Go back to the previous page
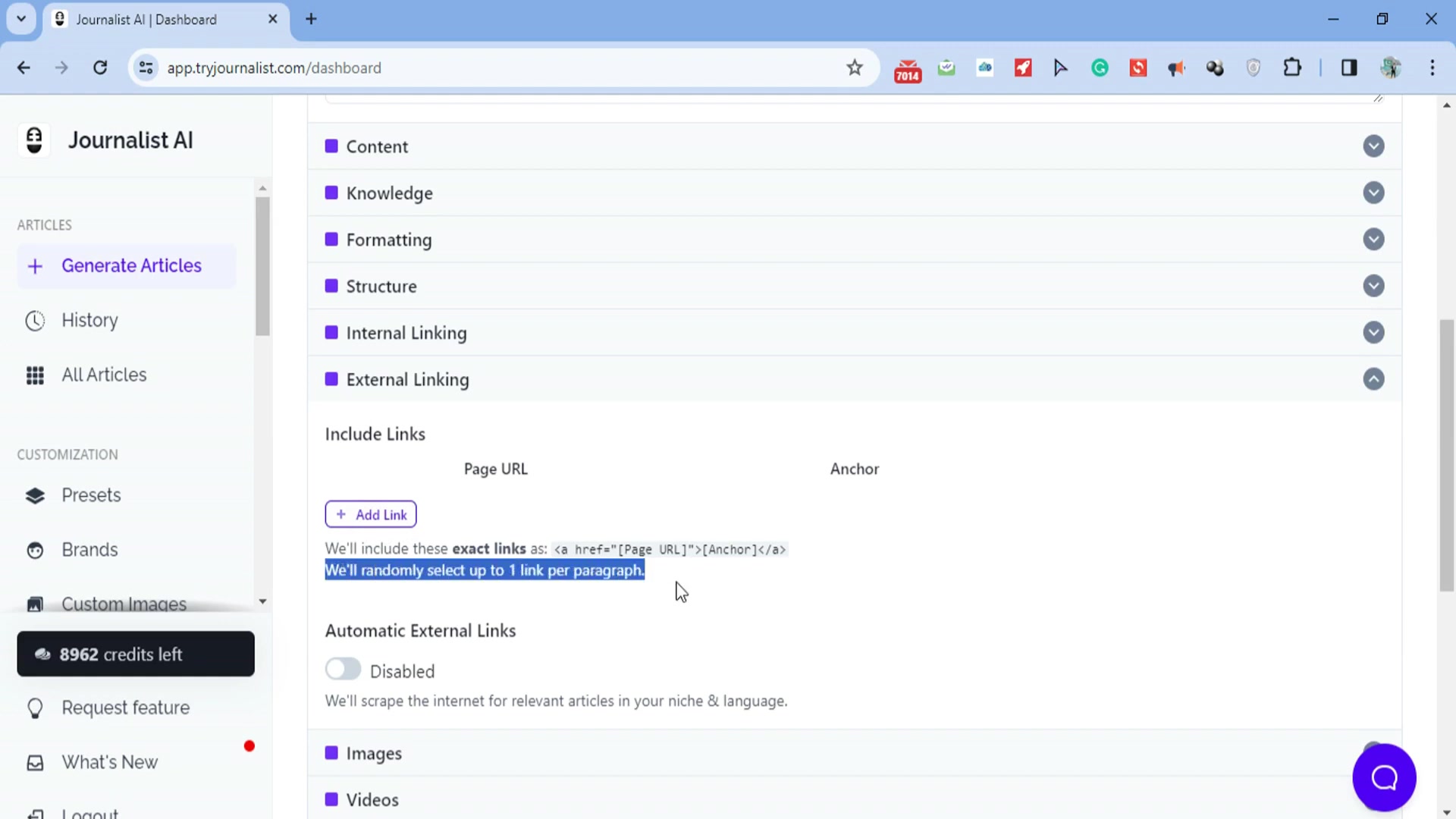This screenshot has width=1456, height=819. (x=24, y=67)
